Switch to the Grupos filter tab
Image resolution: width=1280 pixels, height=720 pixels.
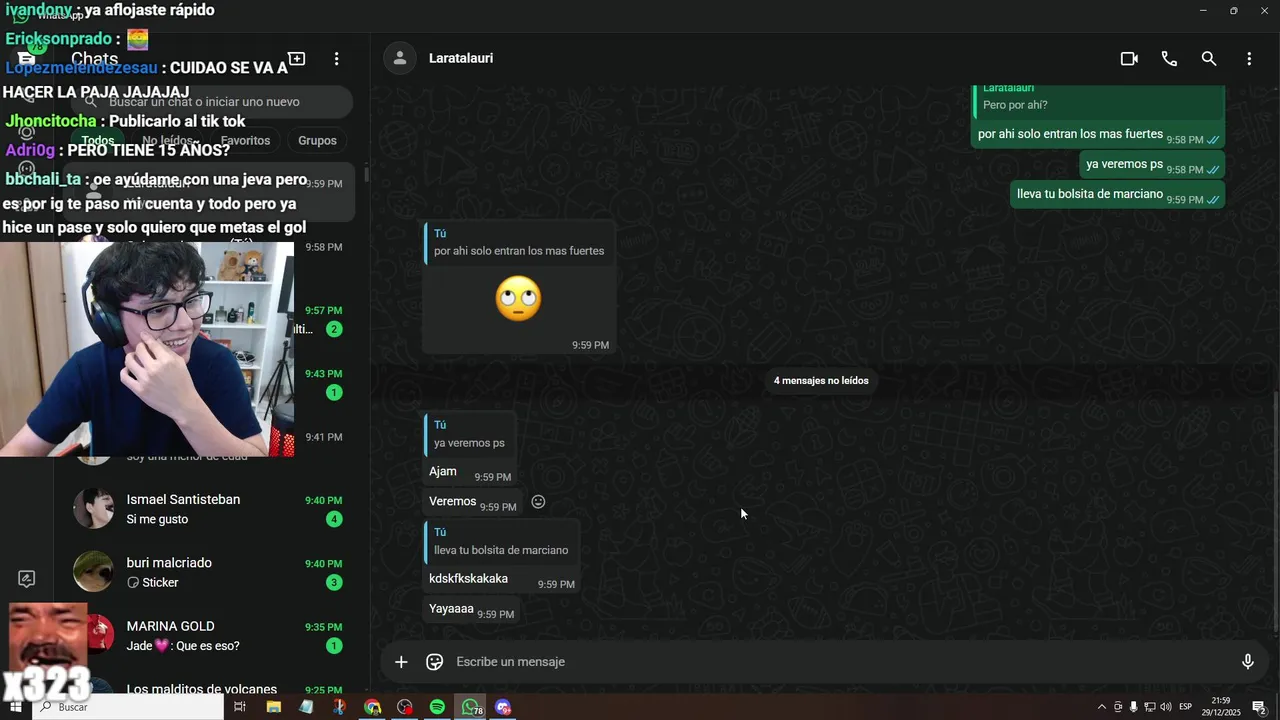317,141
